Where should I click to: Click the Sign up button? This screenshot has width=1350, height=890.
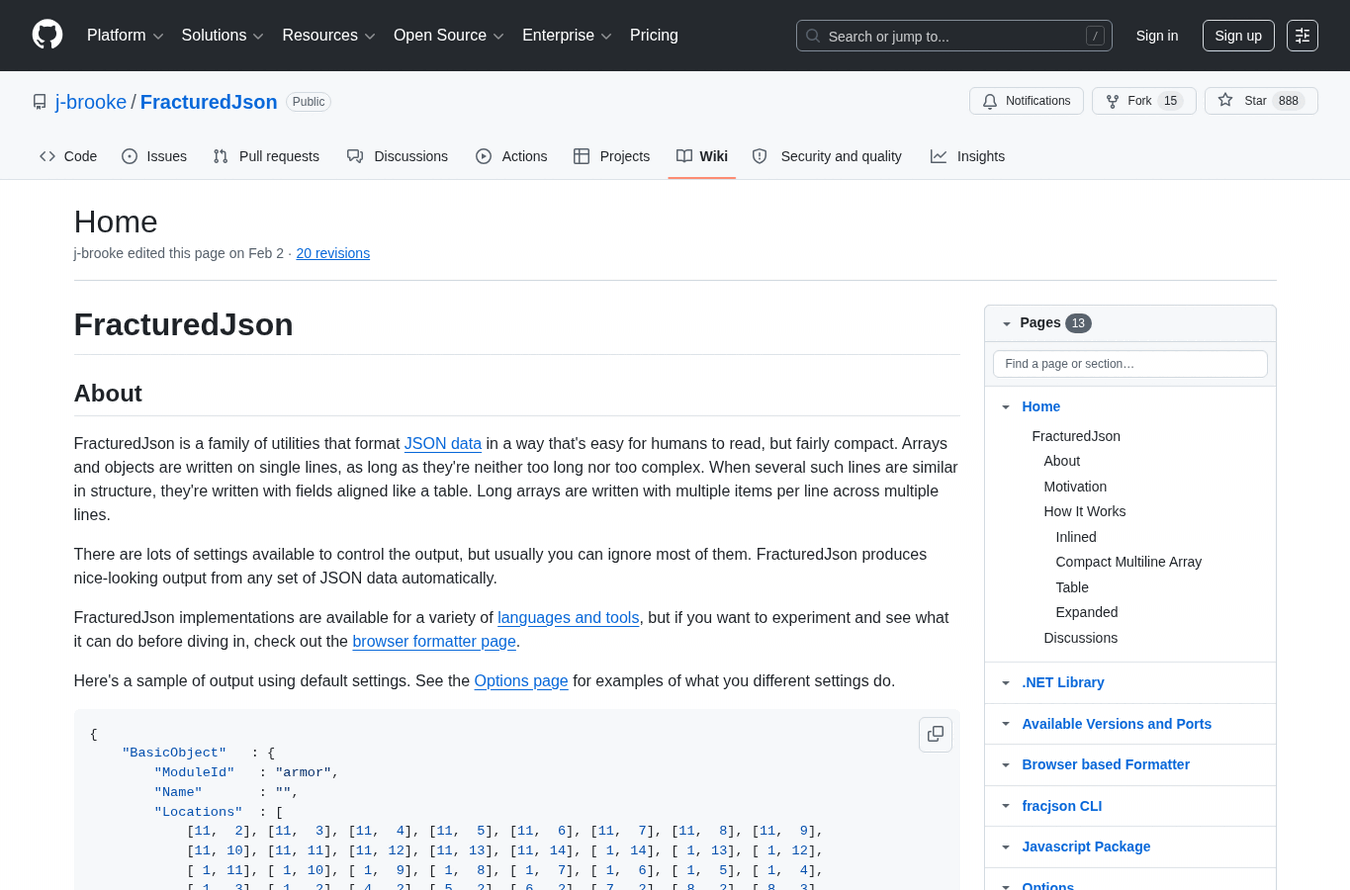coord(1238,35)
